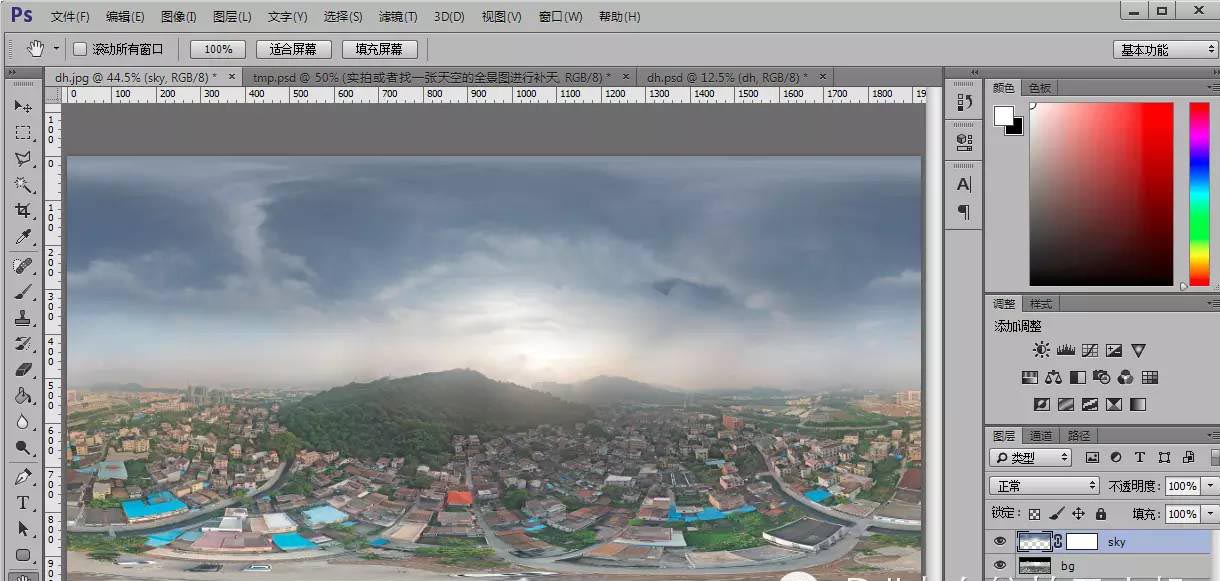Viewport: 1220px width, 581px height.
Task: Select the Brush tool
Action: click(x=23, y=292)
